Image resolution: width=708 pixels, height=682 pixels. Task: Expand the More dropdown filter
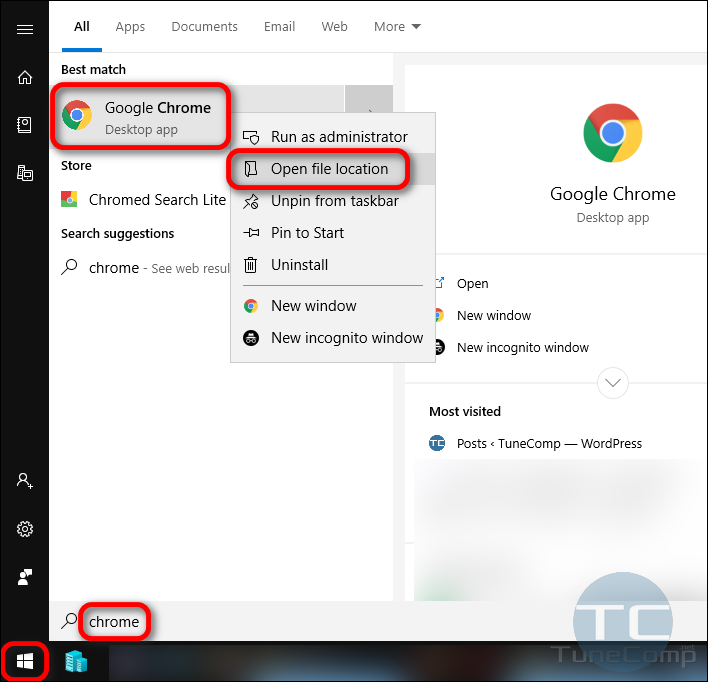coord(397,26)
